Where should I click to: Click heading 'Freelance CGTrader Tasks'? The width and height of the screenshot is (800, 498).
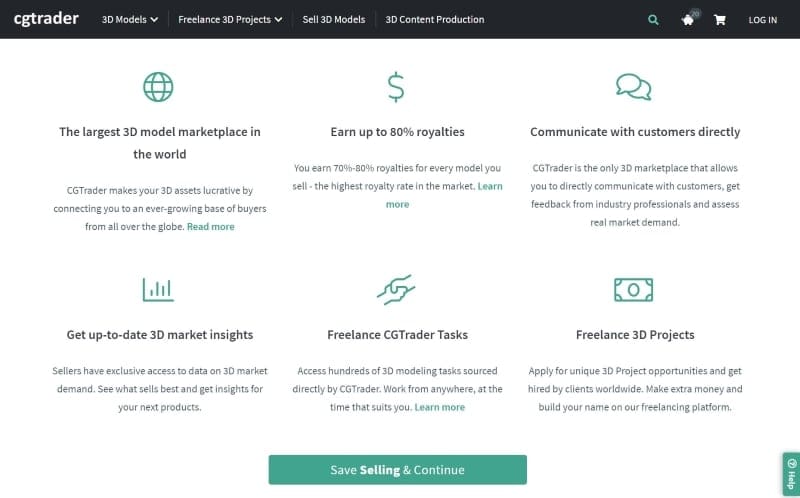click(x=397, y=335)
